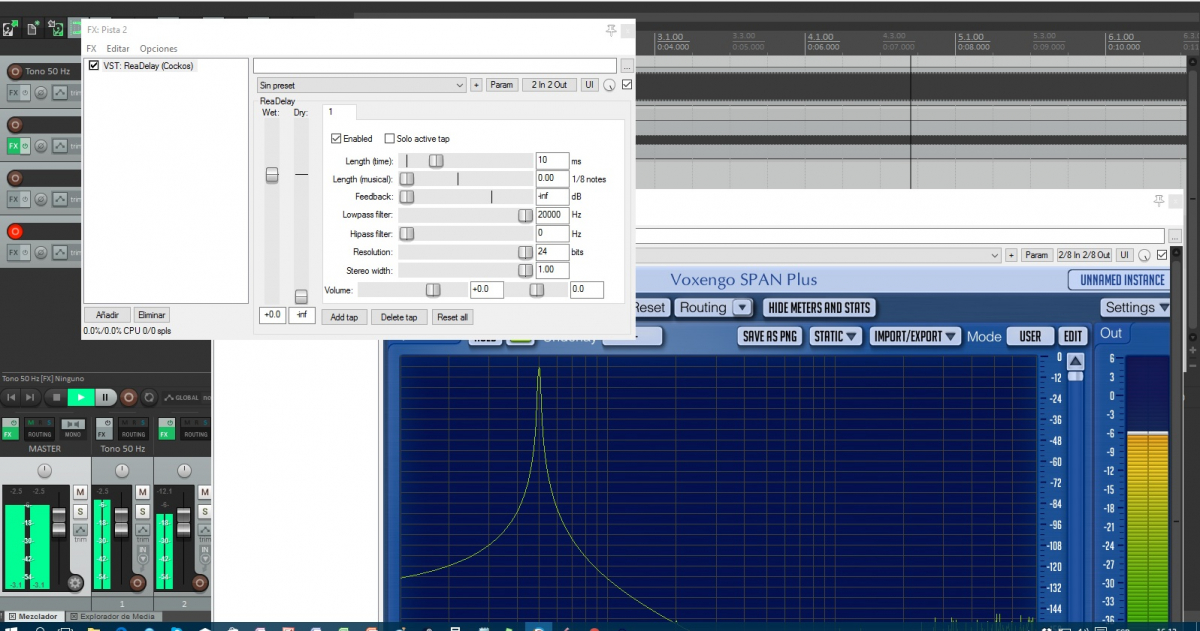Image resolution: width=1200 pixels, height=631 pixels.
Task: Open the Opciones menu in FX window
Action: point(158,48)
